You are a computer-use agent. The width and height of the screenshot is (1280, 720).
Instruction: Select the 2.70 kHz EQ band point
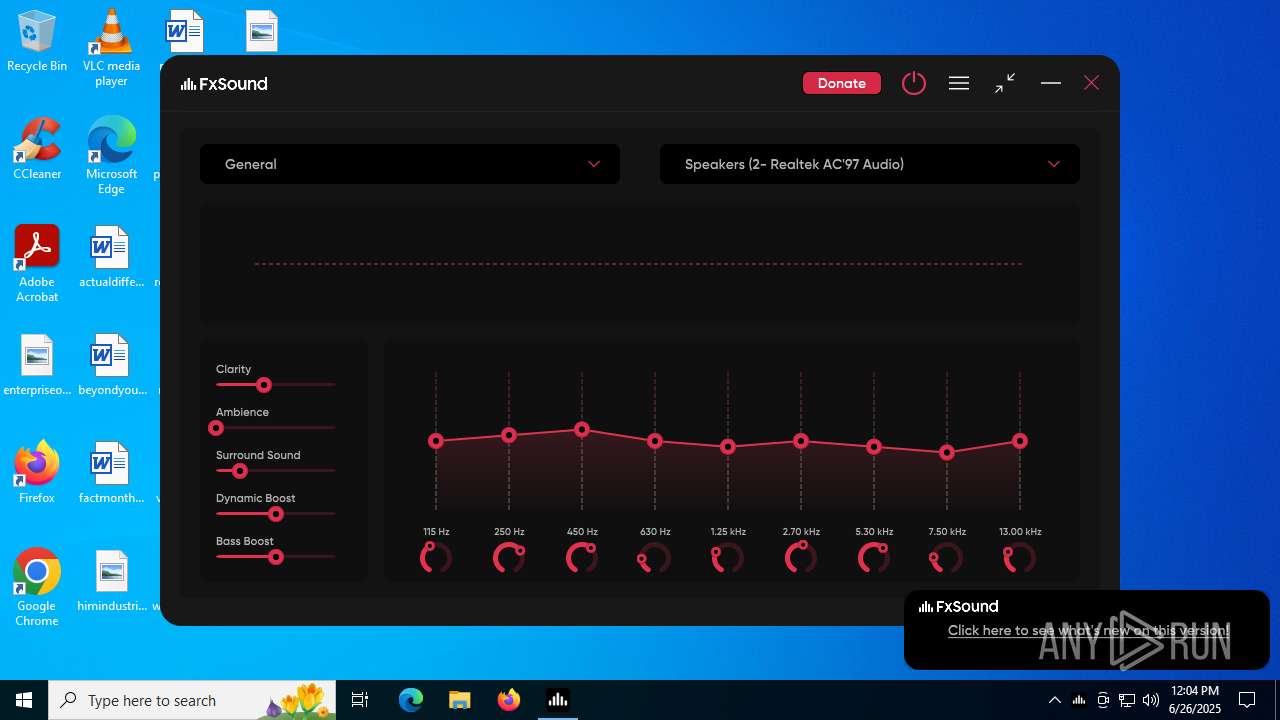click(x=801, y=441)
